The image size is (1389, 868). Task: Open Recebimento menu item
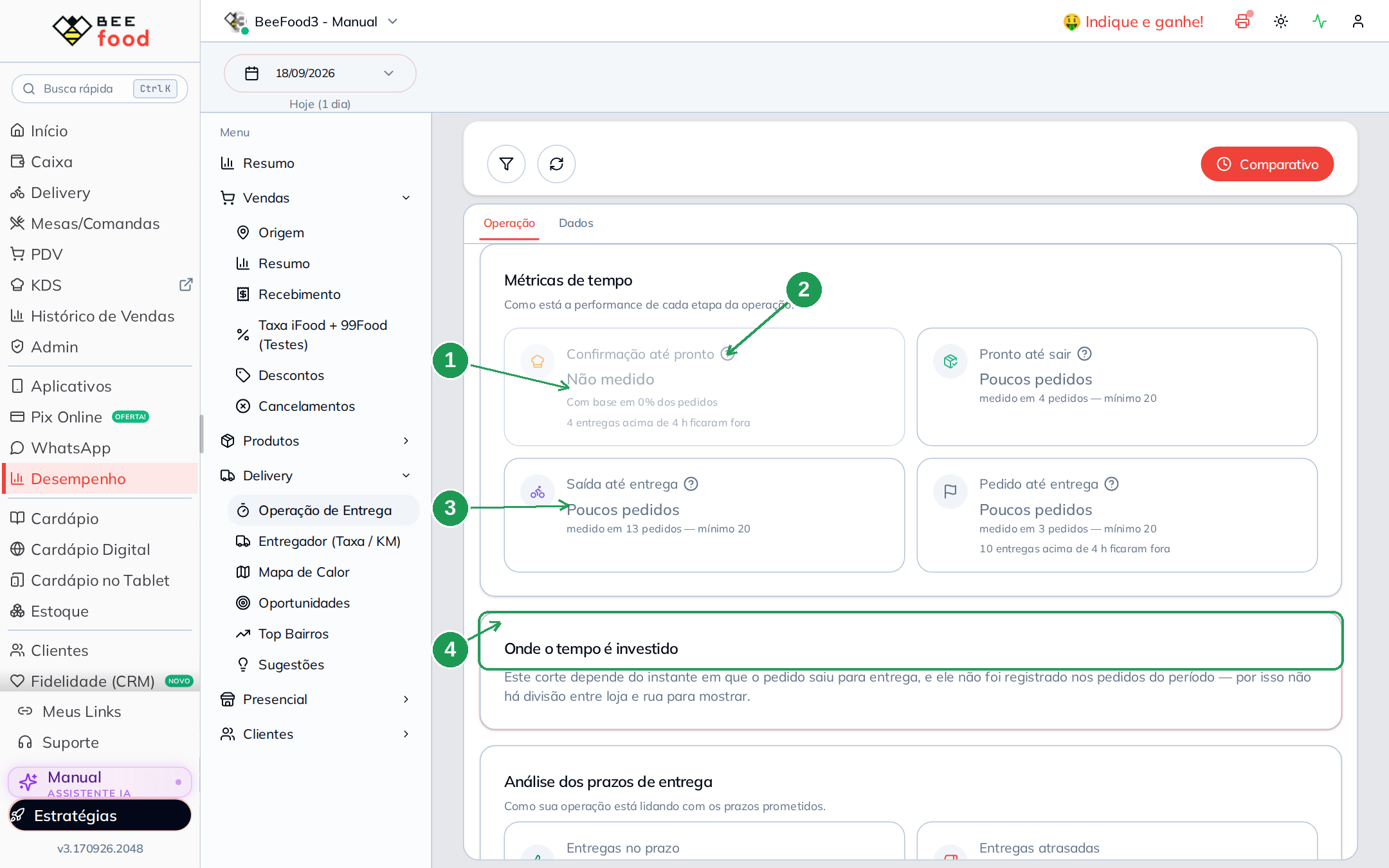[x=323, y=294]
